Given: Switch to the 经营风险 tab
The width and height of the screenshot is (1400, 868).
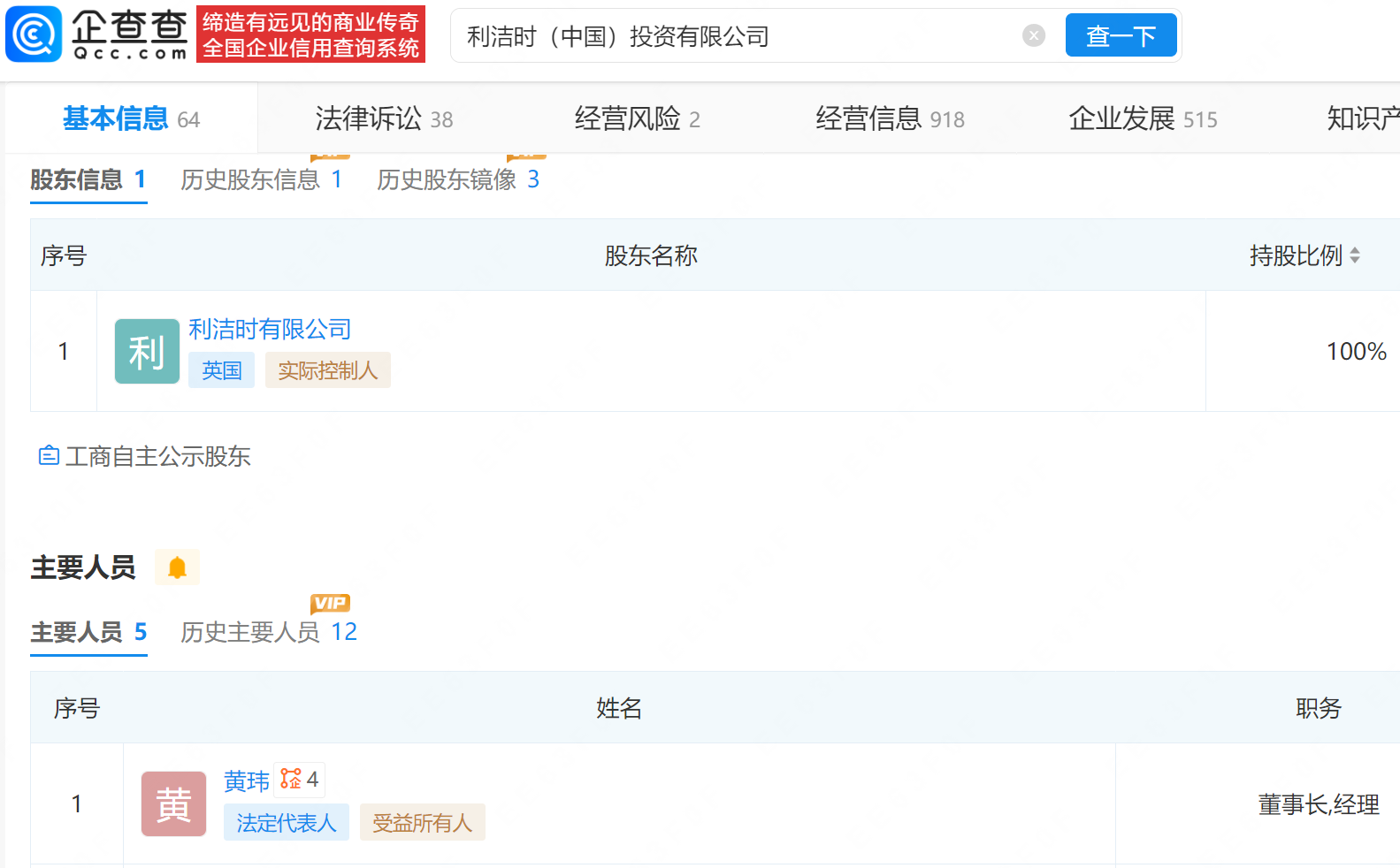Looking at the screenshot, I should pyautogui.click(x=637, y=118).
